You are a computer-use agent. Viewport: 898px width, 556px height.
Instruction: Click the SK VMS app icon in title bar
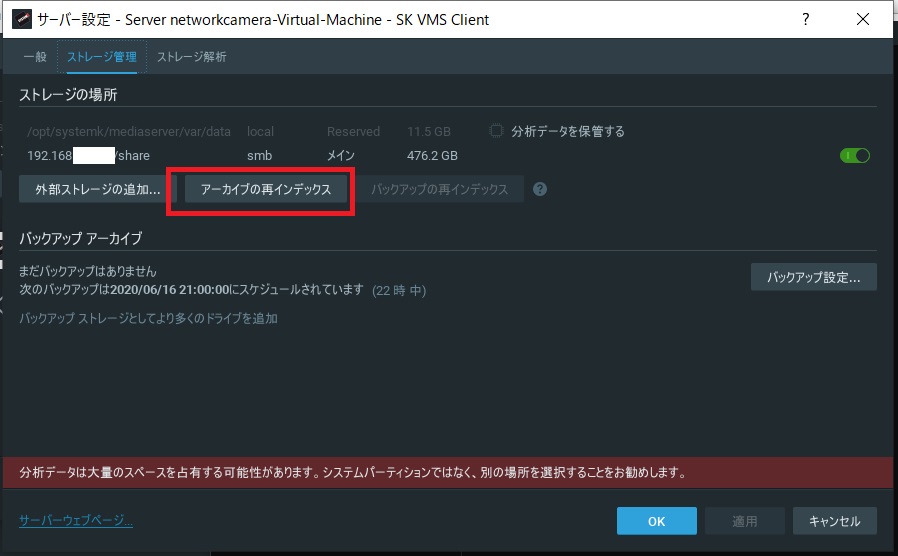click(x=22, y=19)
